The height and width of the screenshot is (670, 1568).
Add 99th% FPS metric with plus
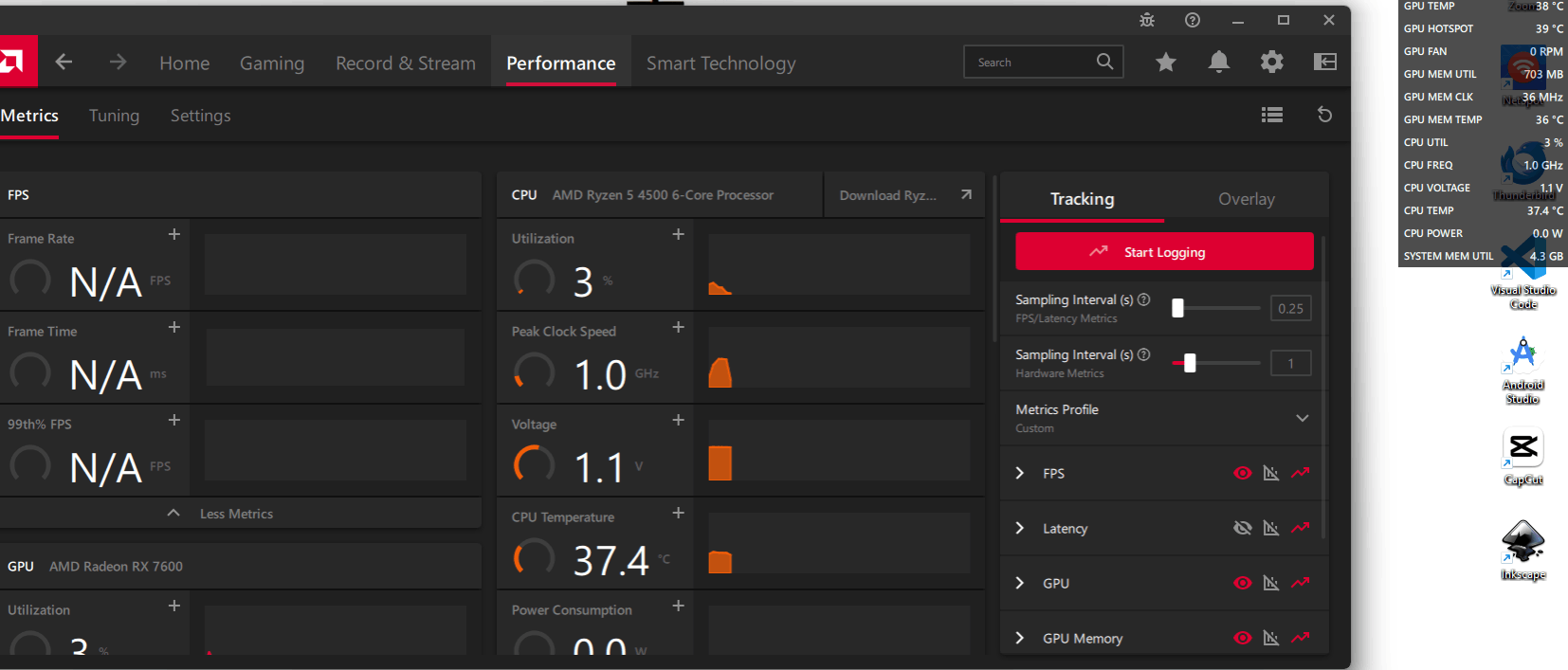pyautogui.click(x=174, y=420)
